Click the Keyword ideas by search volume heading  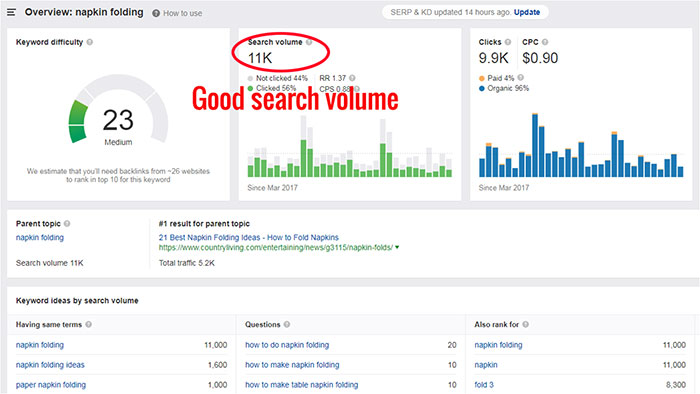coord(77,301)
